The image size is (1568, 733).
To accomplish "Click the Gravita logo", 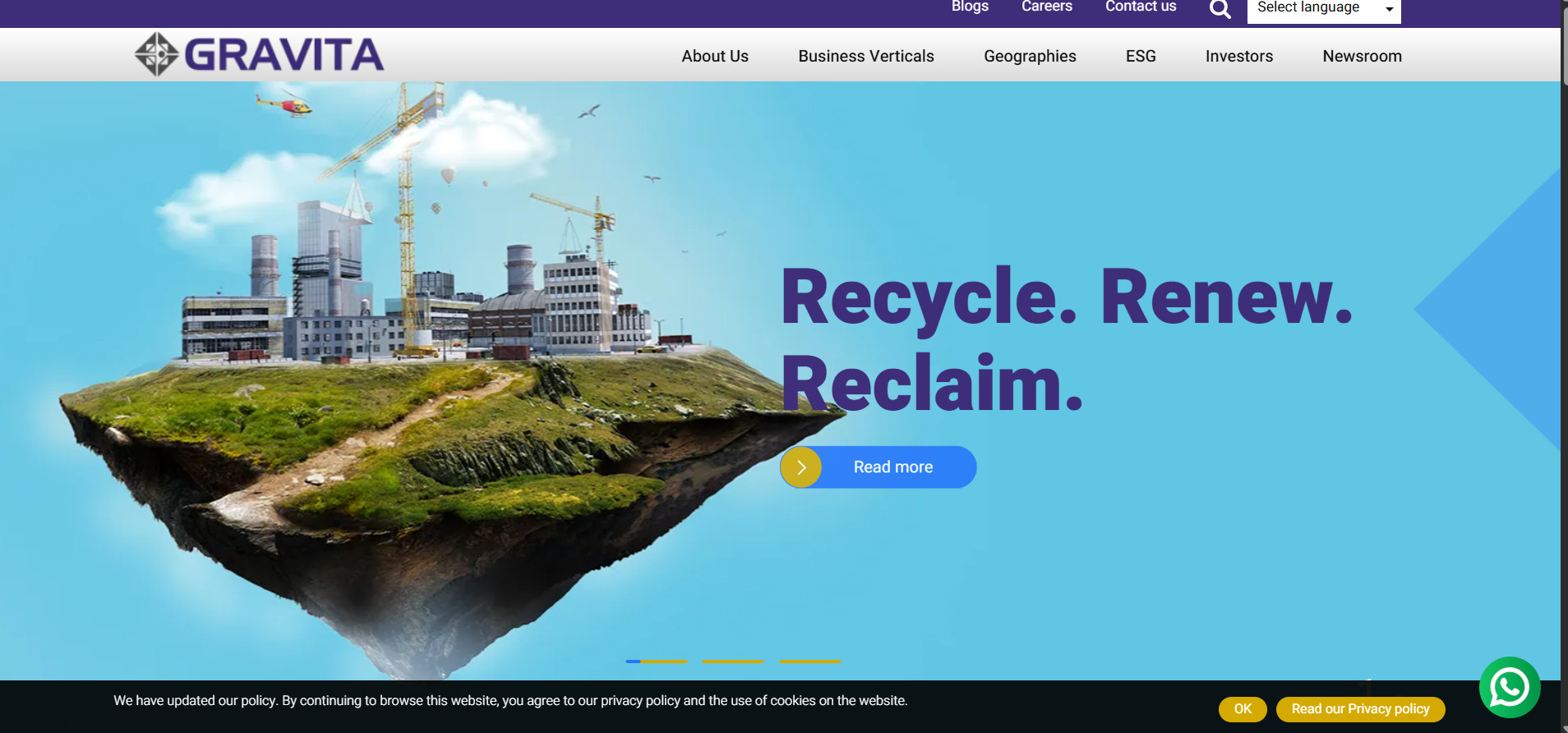I will tap(259, 54).
